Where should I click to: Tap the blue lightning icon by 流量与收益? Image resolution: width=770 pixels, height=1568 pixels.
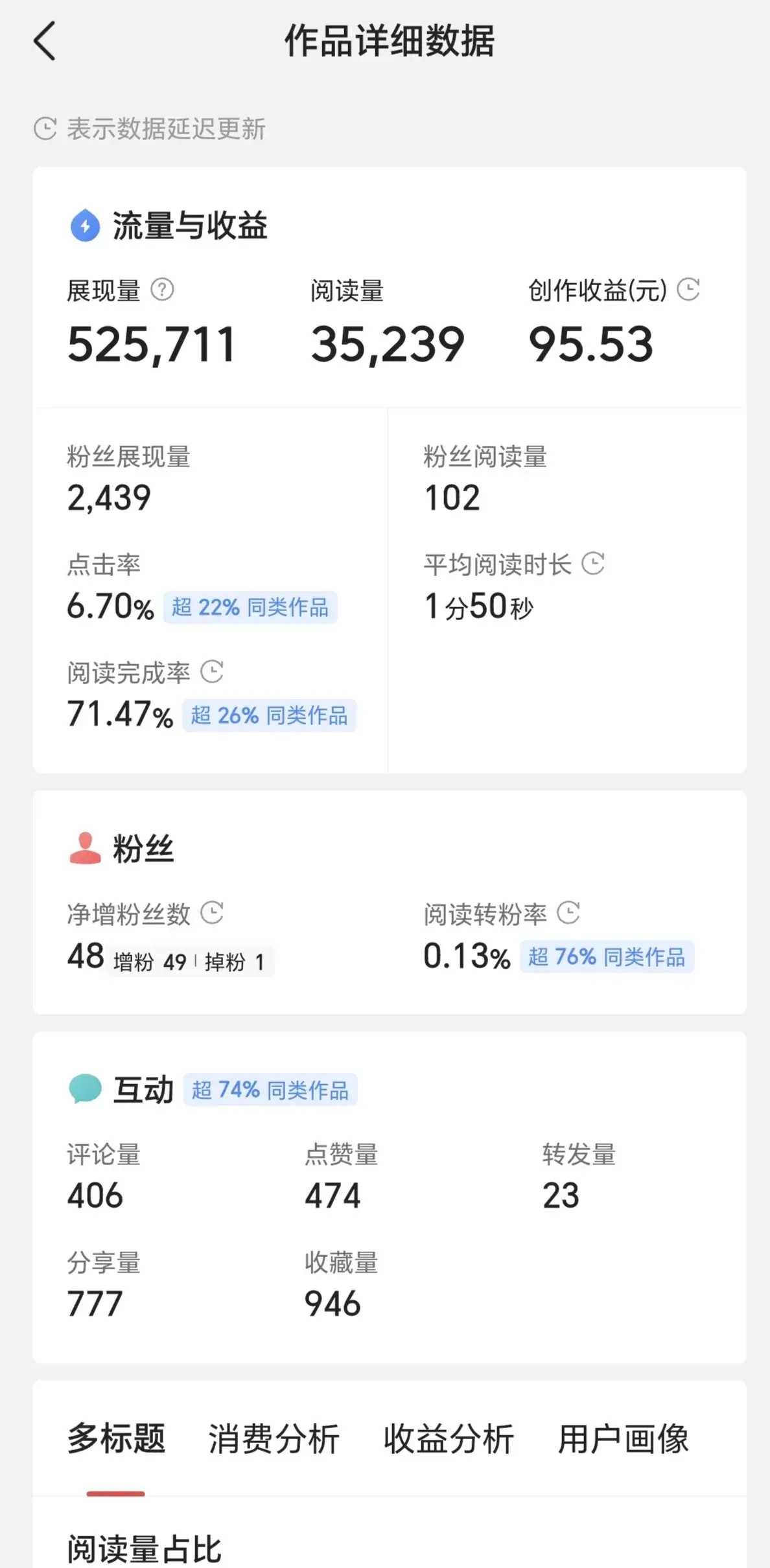(85, 226)
